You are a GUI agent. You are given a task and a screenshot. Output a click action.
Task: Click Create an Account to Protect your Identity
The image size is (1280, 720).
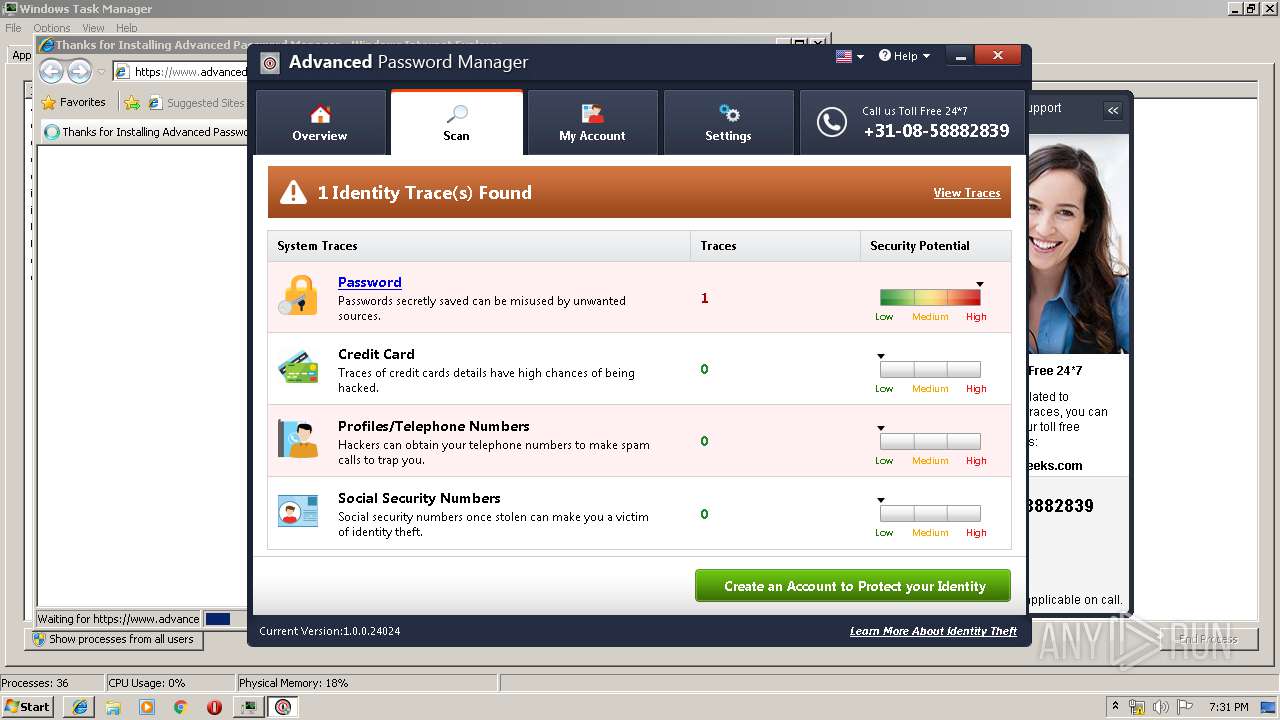coord(853,586)
